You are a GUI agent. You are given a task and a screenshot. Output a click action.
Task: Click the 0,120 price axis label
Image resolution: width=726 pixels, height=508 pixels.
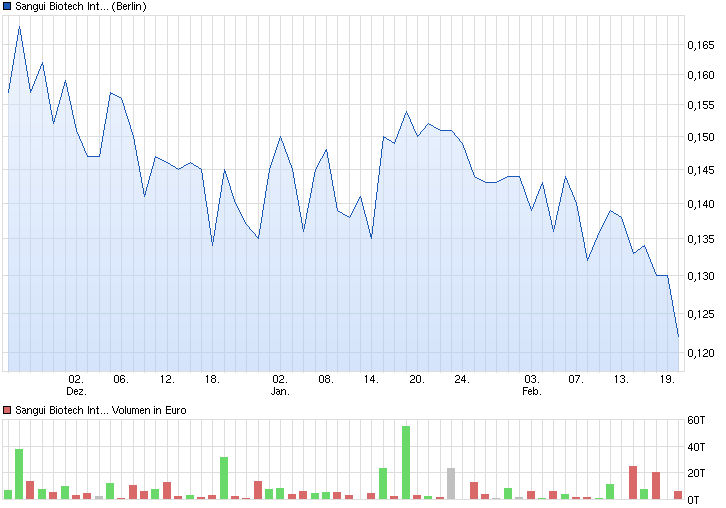click(701, 353)
